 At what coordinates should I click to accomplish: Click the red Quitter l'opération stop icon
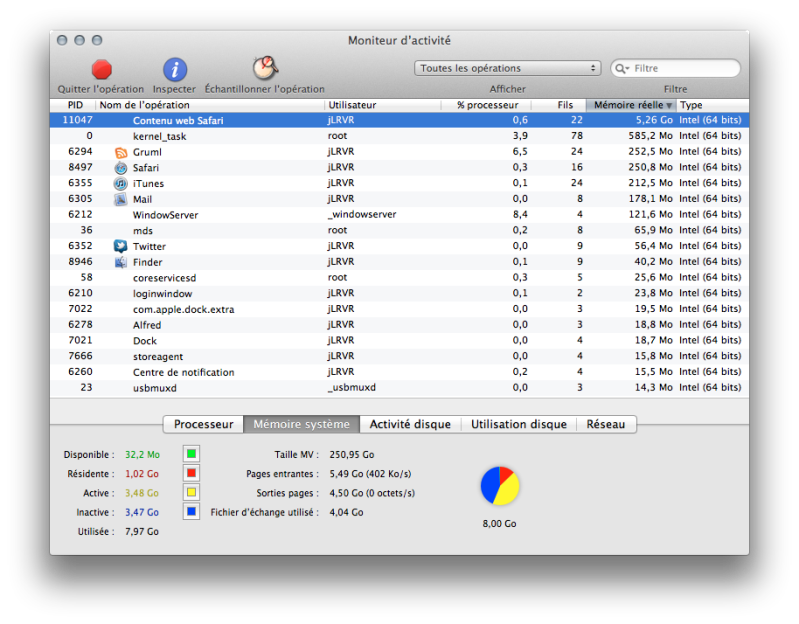click(x=101, y=69)
